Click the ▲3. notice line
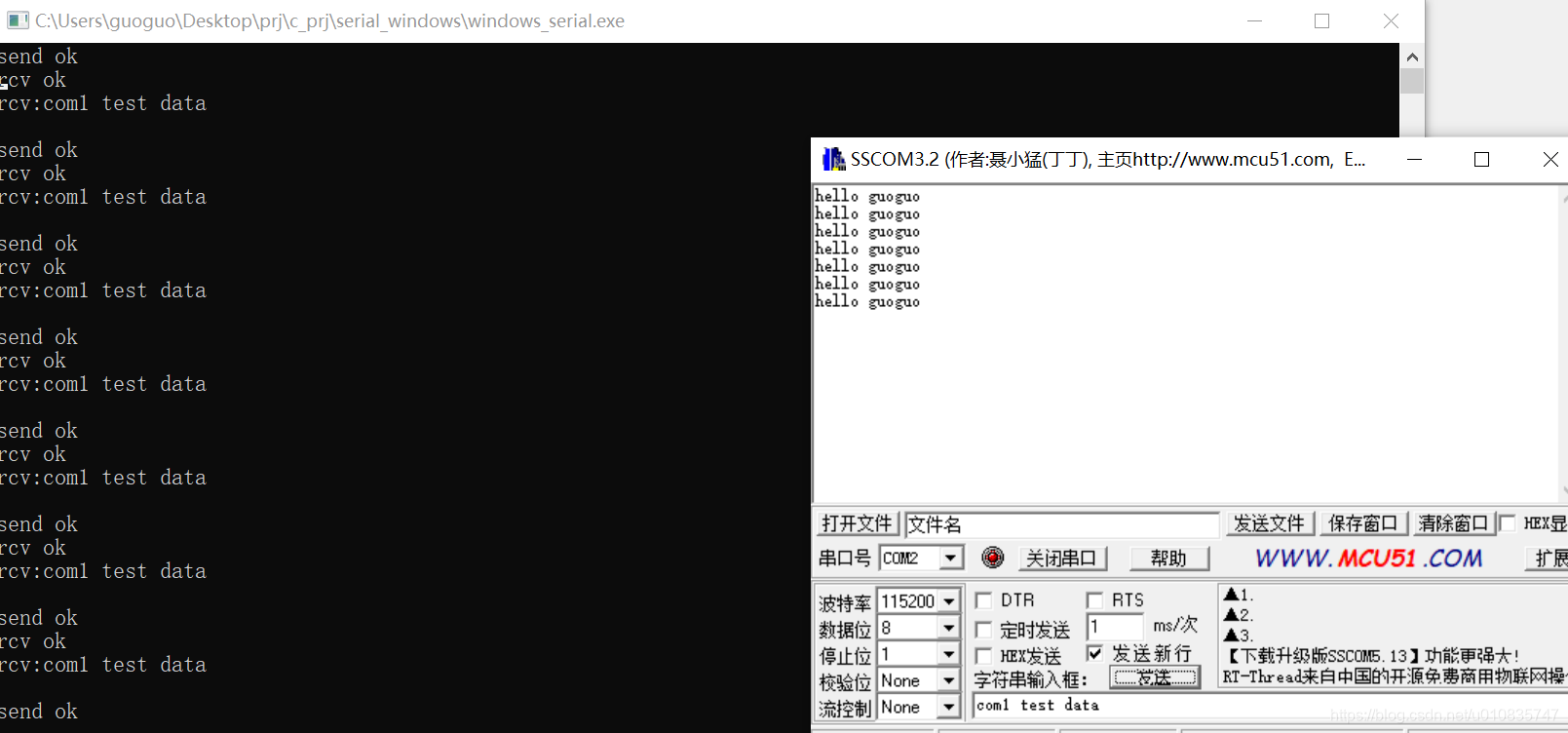Image resolution: width=1568 pixels, height=733 pixels. (x=1239, y=636)
